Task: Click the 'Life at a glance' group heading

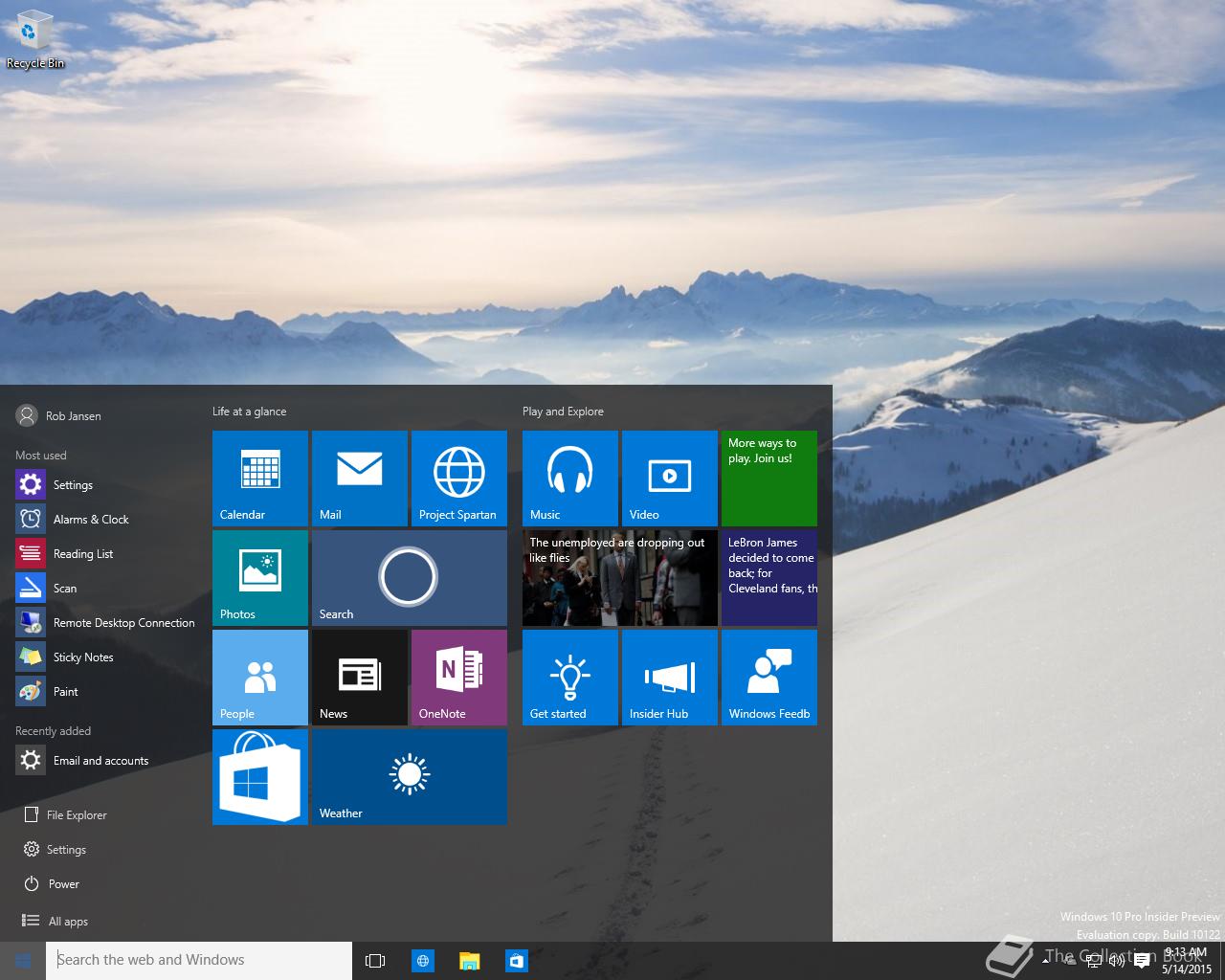Action: tap(249, 412)
